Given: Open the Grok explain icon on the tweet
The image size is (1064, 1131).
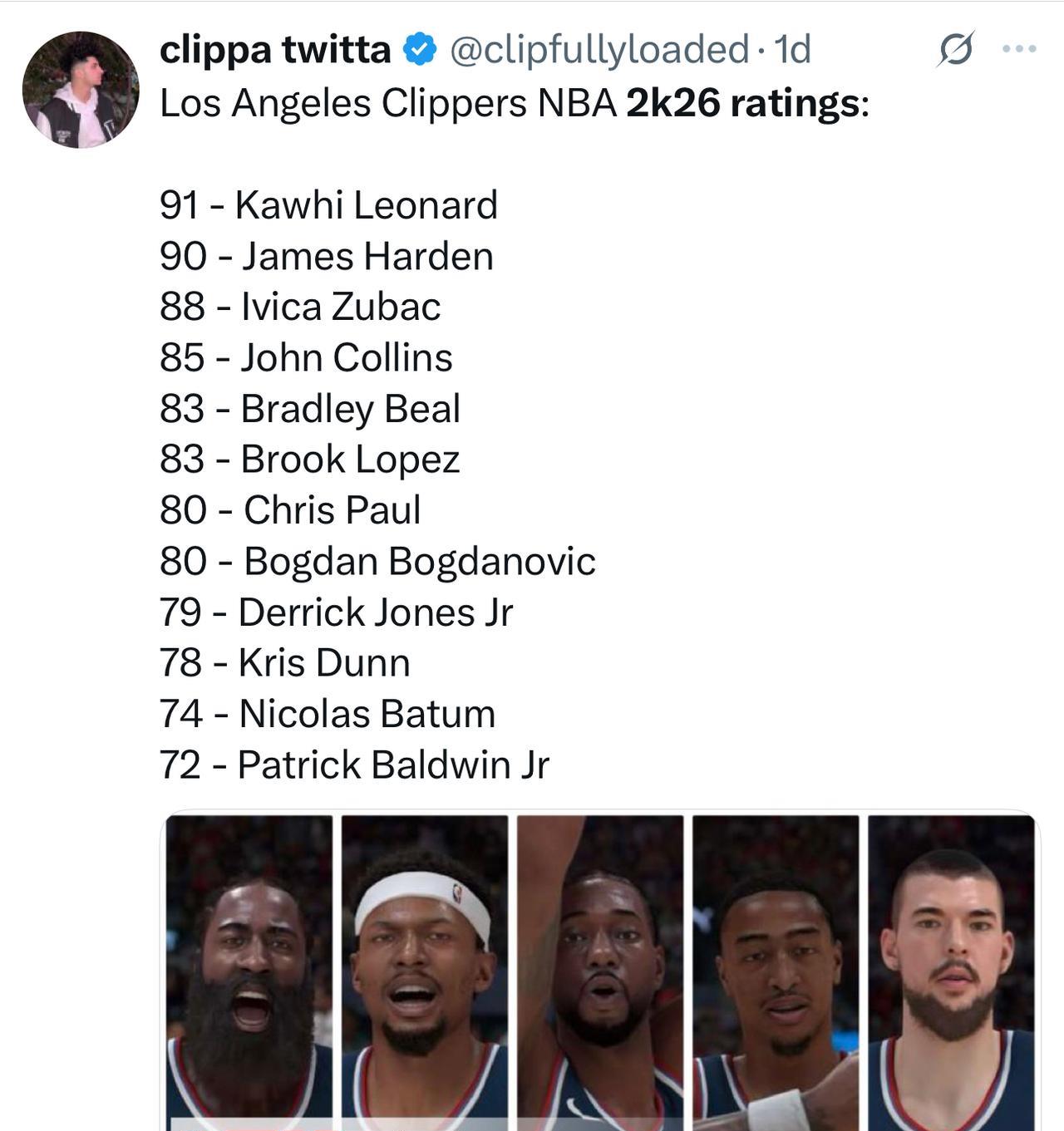Looking at the screenshot, I should click(954, 50).
